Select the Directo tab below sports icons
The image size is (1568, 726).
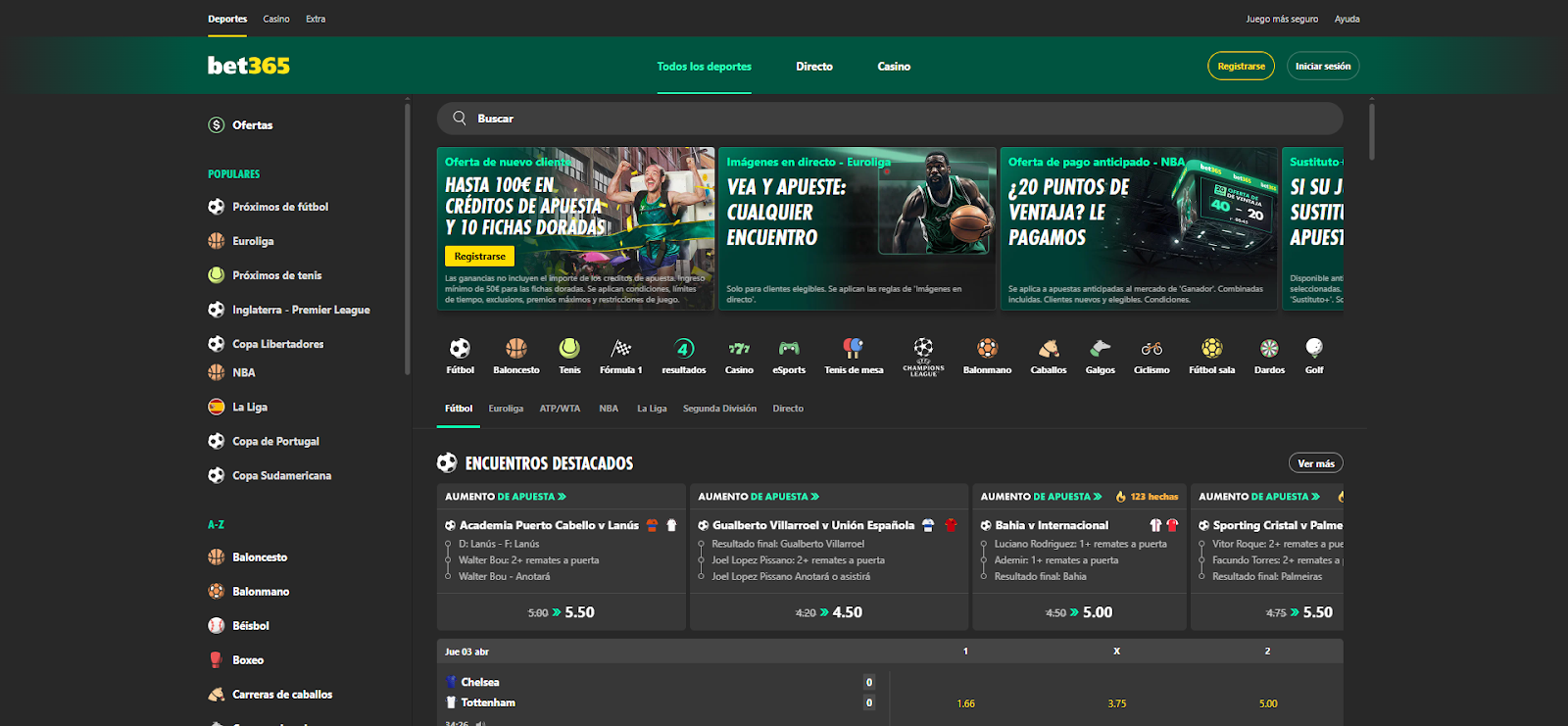coord(788,409)
